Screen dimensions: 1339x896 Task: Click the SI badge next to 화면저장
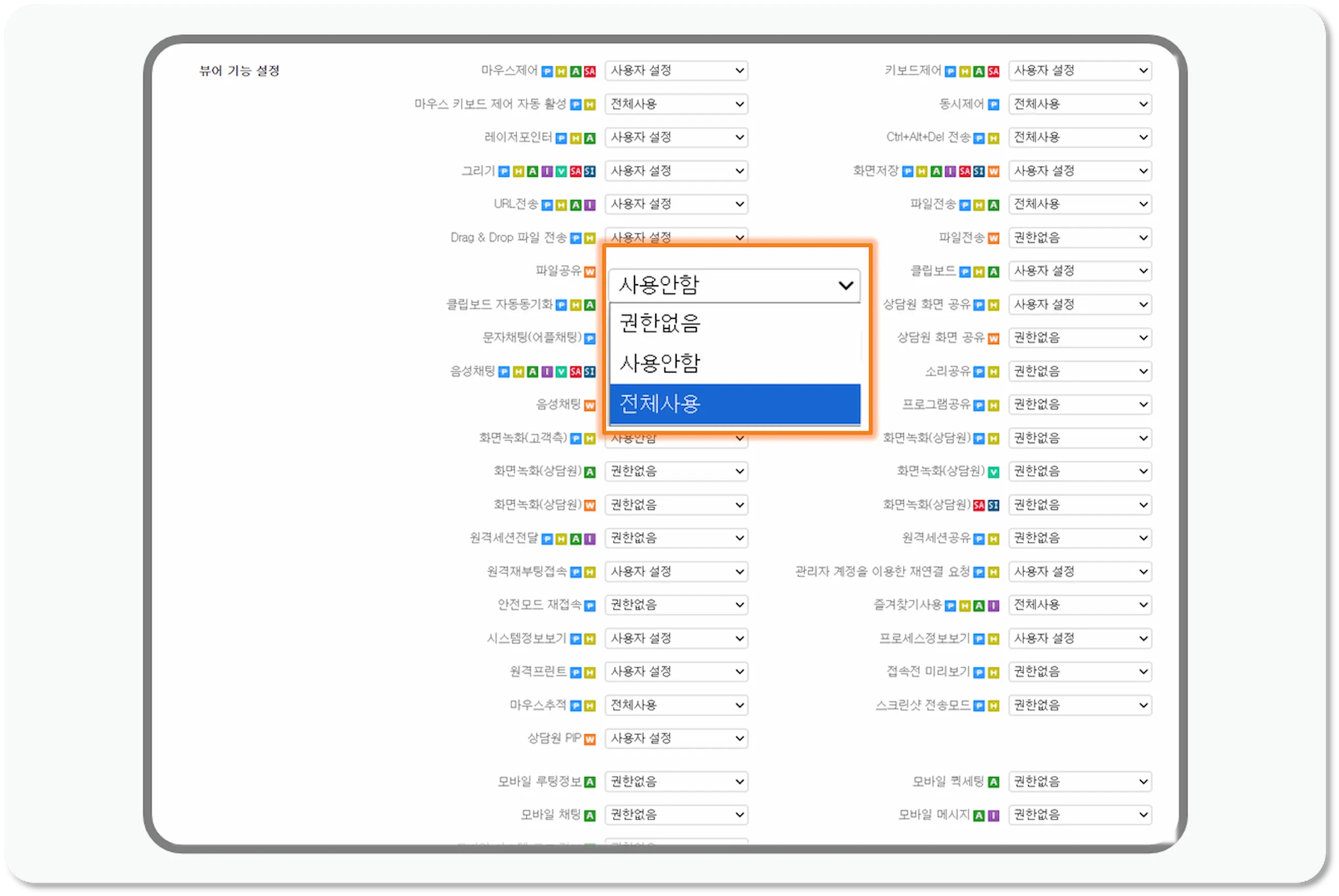[978, 171]
